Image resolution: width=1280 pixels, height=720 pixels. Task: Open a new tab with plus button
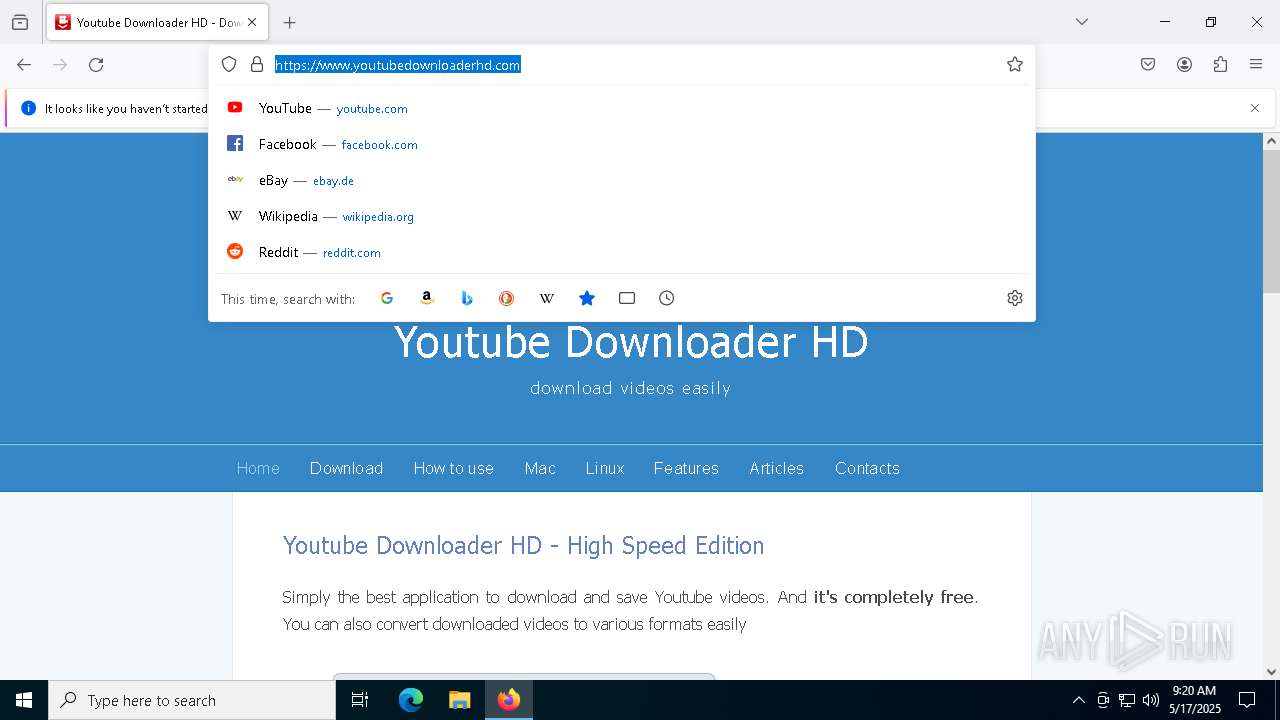pos(290,22)
